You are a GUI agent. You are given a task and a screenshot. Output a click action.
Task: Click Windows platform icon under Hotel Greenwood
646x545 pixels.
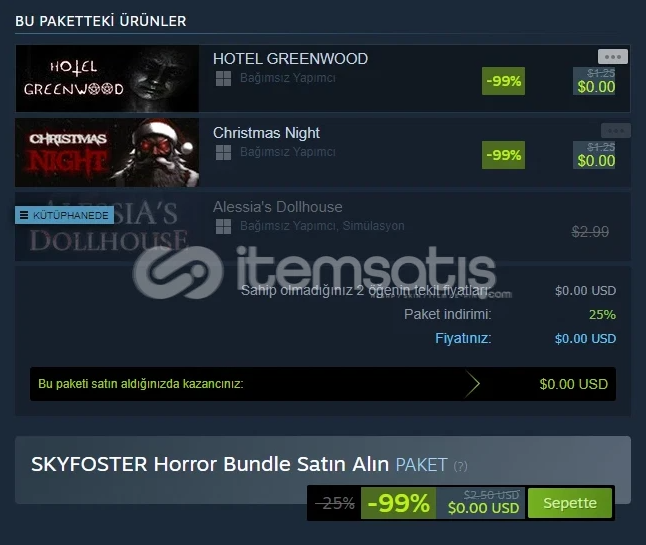click(223, 78)
